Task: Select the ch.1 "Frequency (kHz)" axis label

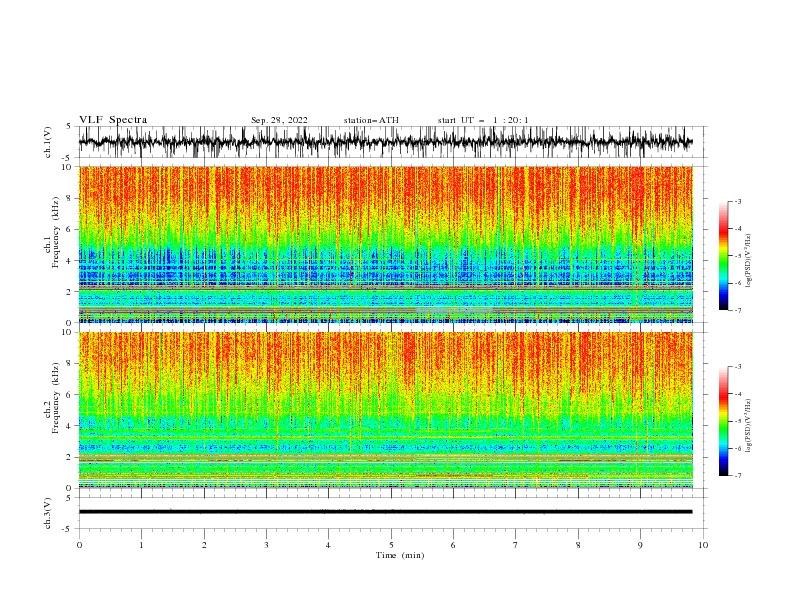Action: pyautogui.click(x=55, y=232)
